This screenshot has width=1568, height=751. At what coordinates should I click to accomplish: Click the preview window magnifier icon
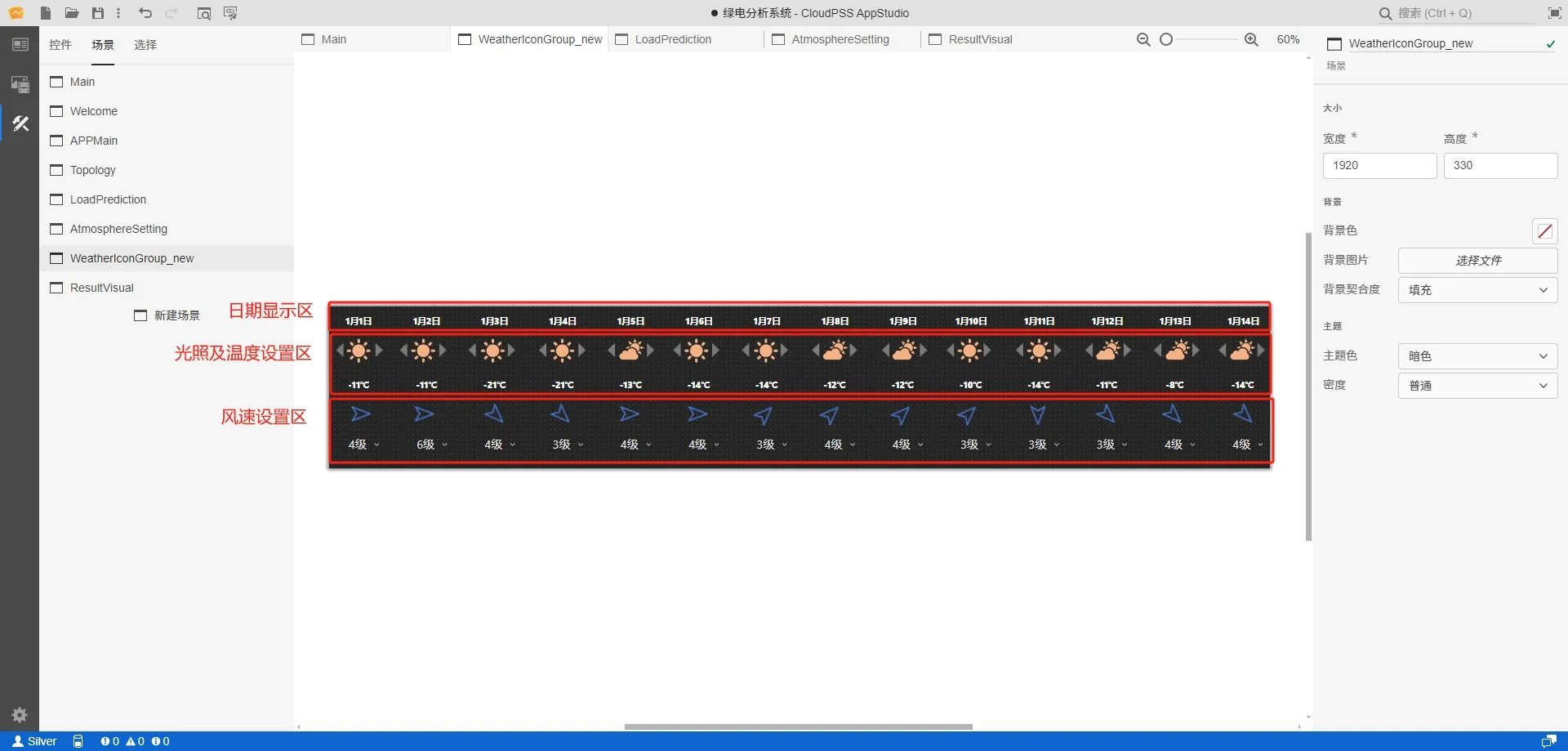coord(204,13)
